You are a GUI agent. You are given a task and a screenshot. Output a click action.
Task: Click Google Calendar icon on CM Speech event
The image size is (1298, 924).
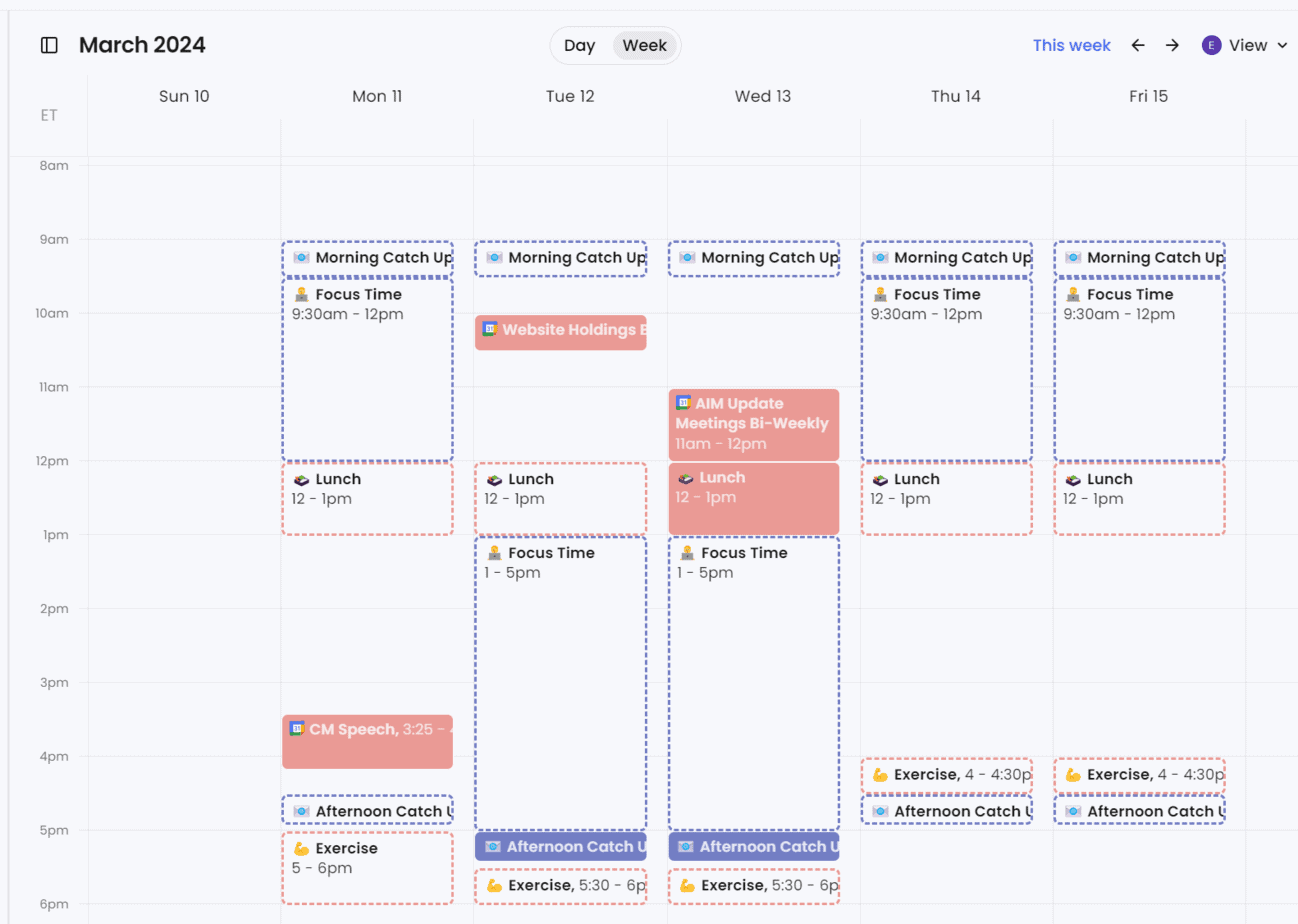coord(297,729)
